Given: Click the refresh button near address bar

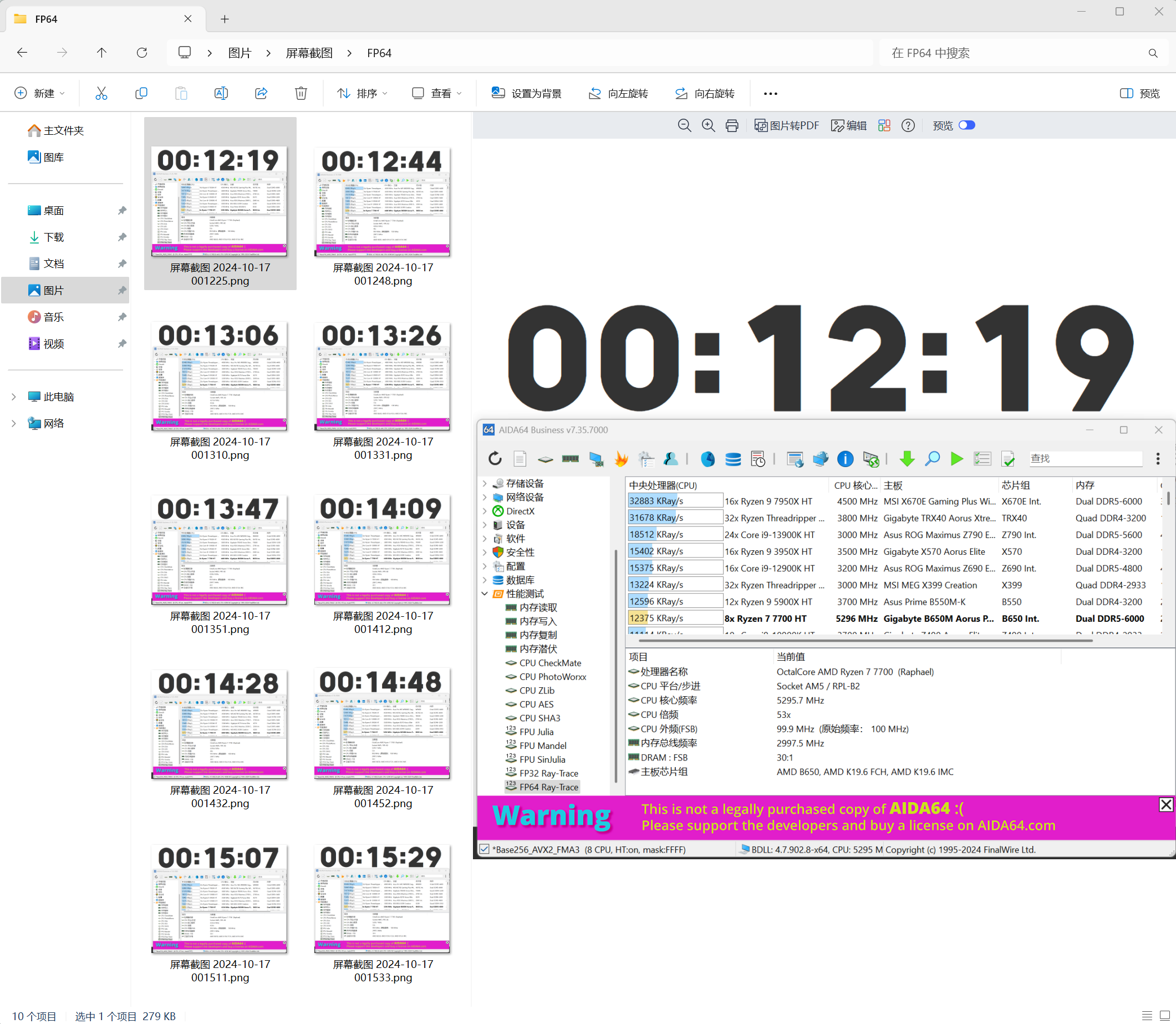Looking at the screenshot, I should (x=141, y=53).
